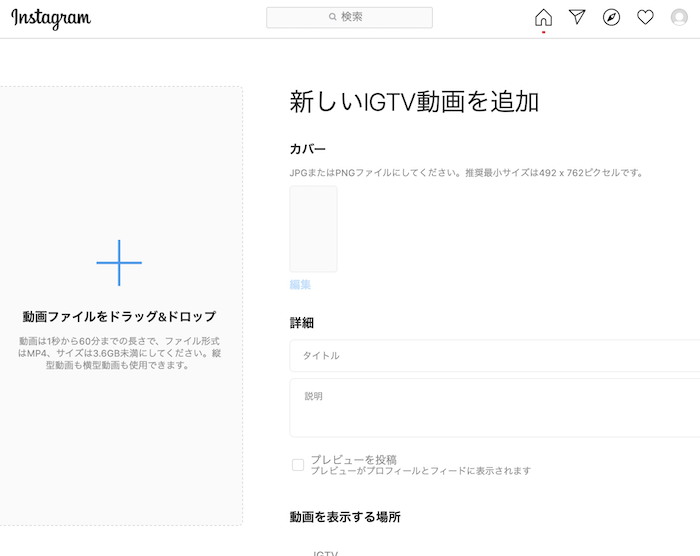The height and width of the screenshot is (556, 700).
Task: Click the 動画を表示する場所 heading
Action: (x=345, y=517)
